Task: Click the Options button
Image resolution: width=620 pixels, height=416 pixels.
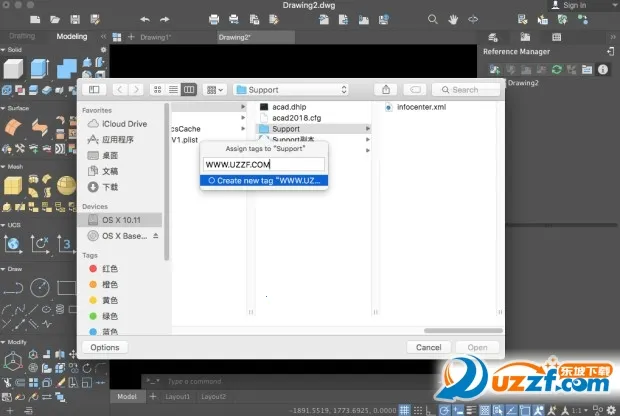Action: 105,347
